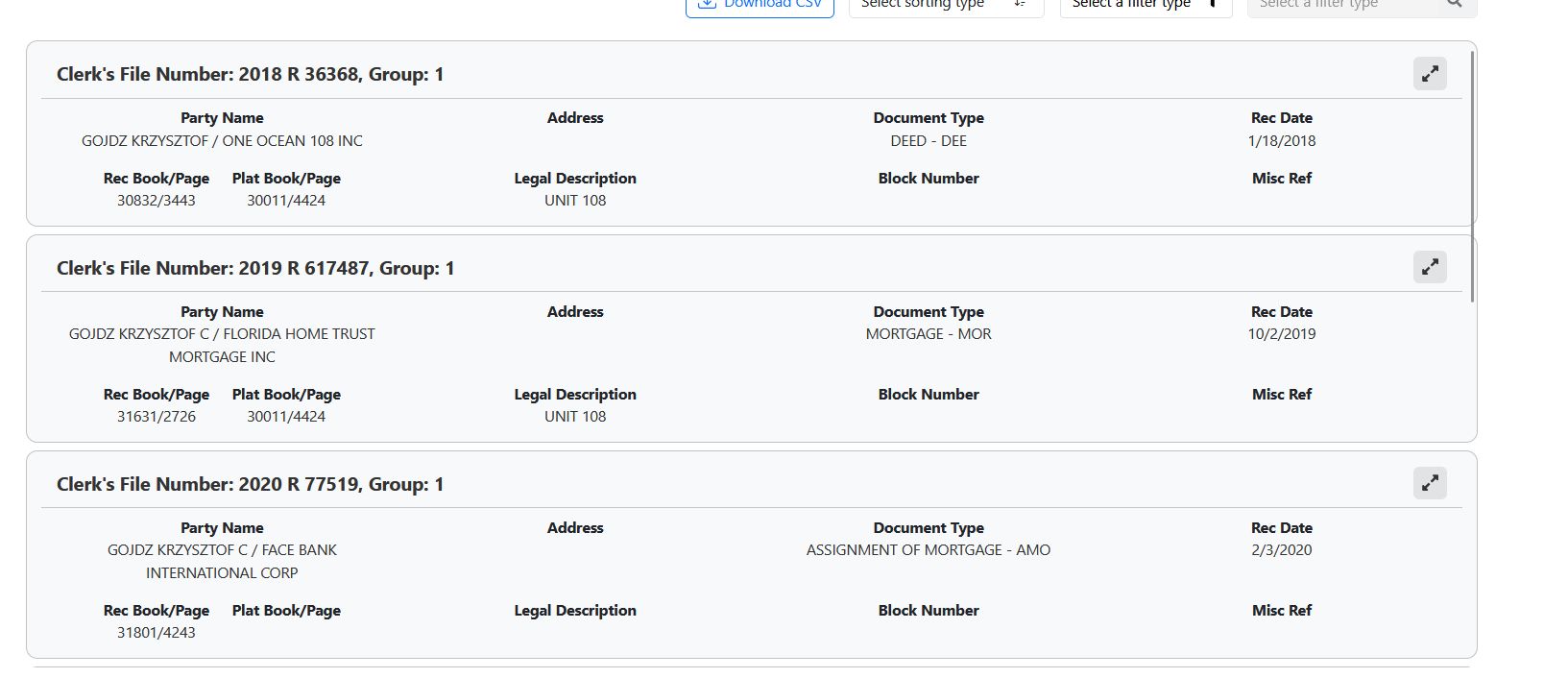Click UNIT 108 in the 2019 mortgage record
The height and width of the screenshot is (678, 1568).
[x=575, y=417]
